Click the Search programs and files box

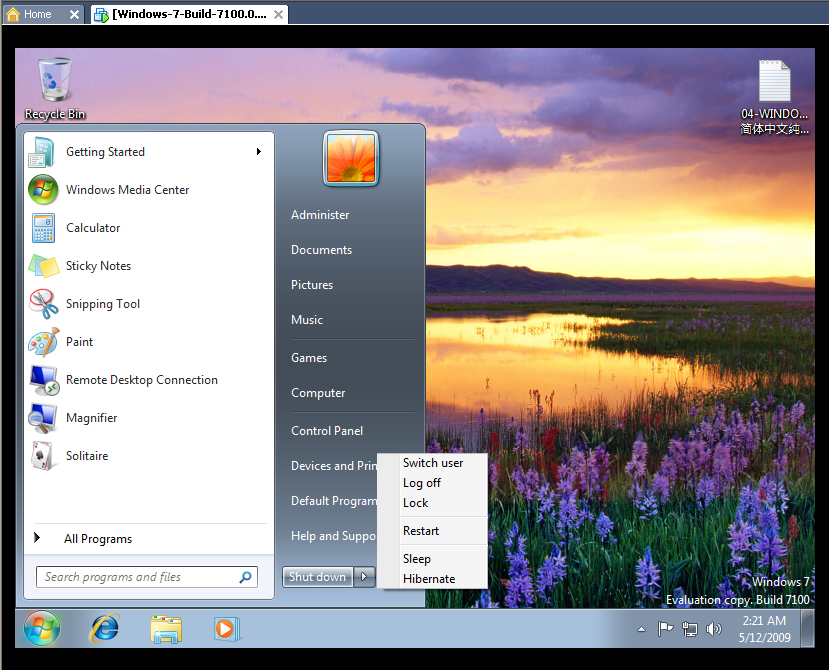(146, 577)
